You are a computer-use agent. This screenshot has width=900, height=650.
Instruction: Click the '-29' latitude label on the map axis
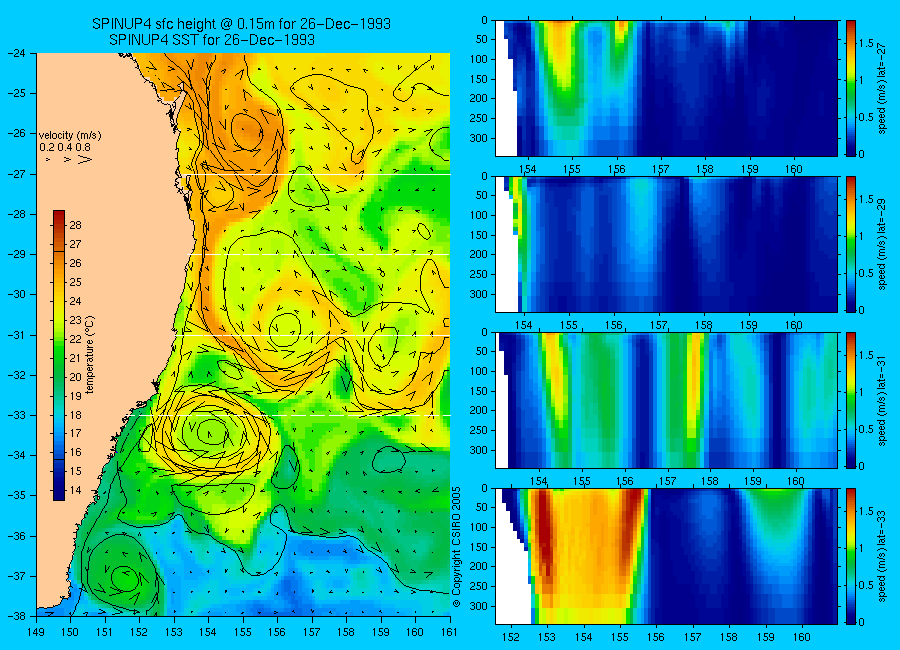tap(16, 254)
